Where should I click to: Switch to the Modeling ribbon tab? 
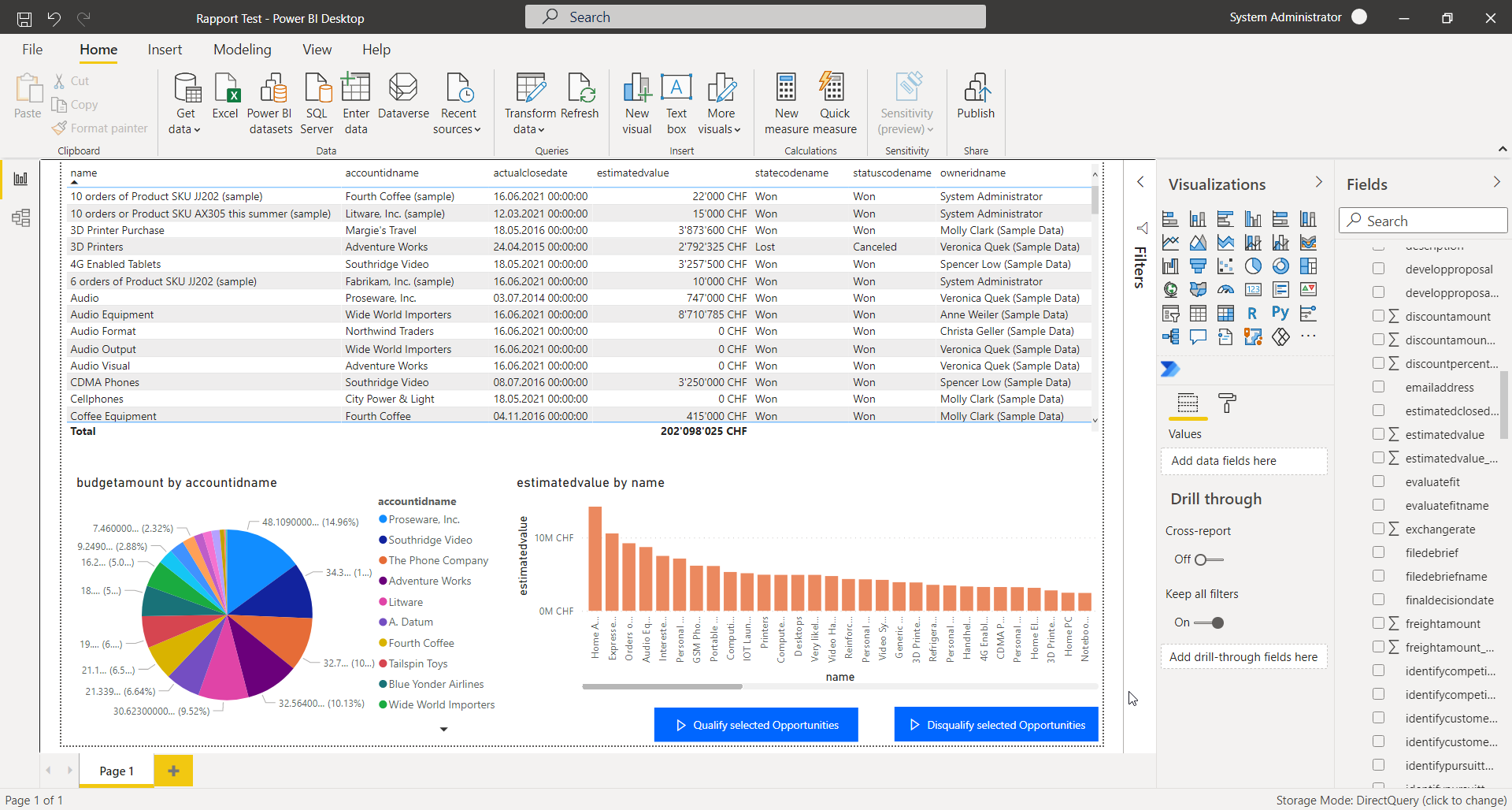[243, 50]
